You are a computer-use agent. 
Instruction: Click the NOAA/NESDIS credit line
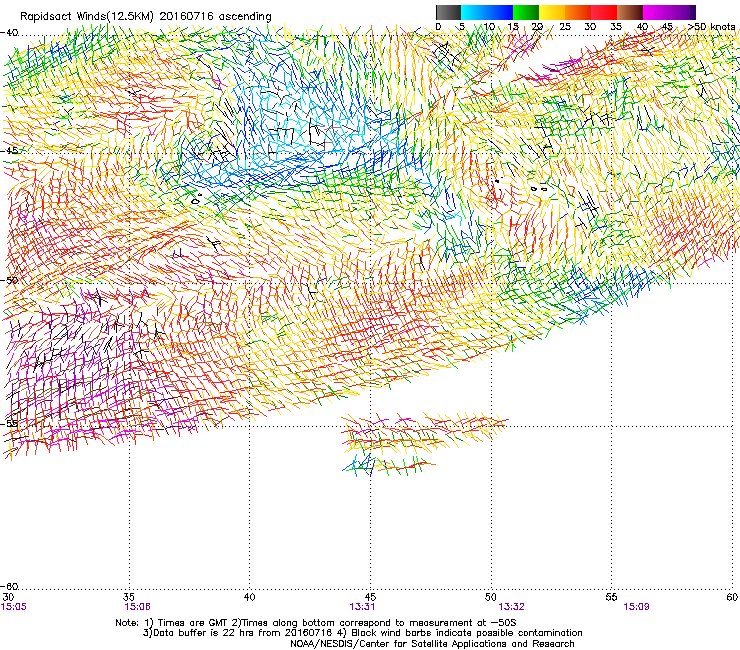tap(432, 644)
